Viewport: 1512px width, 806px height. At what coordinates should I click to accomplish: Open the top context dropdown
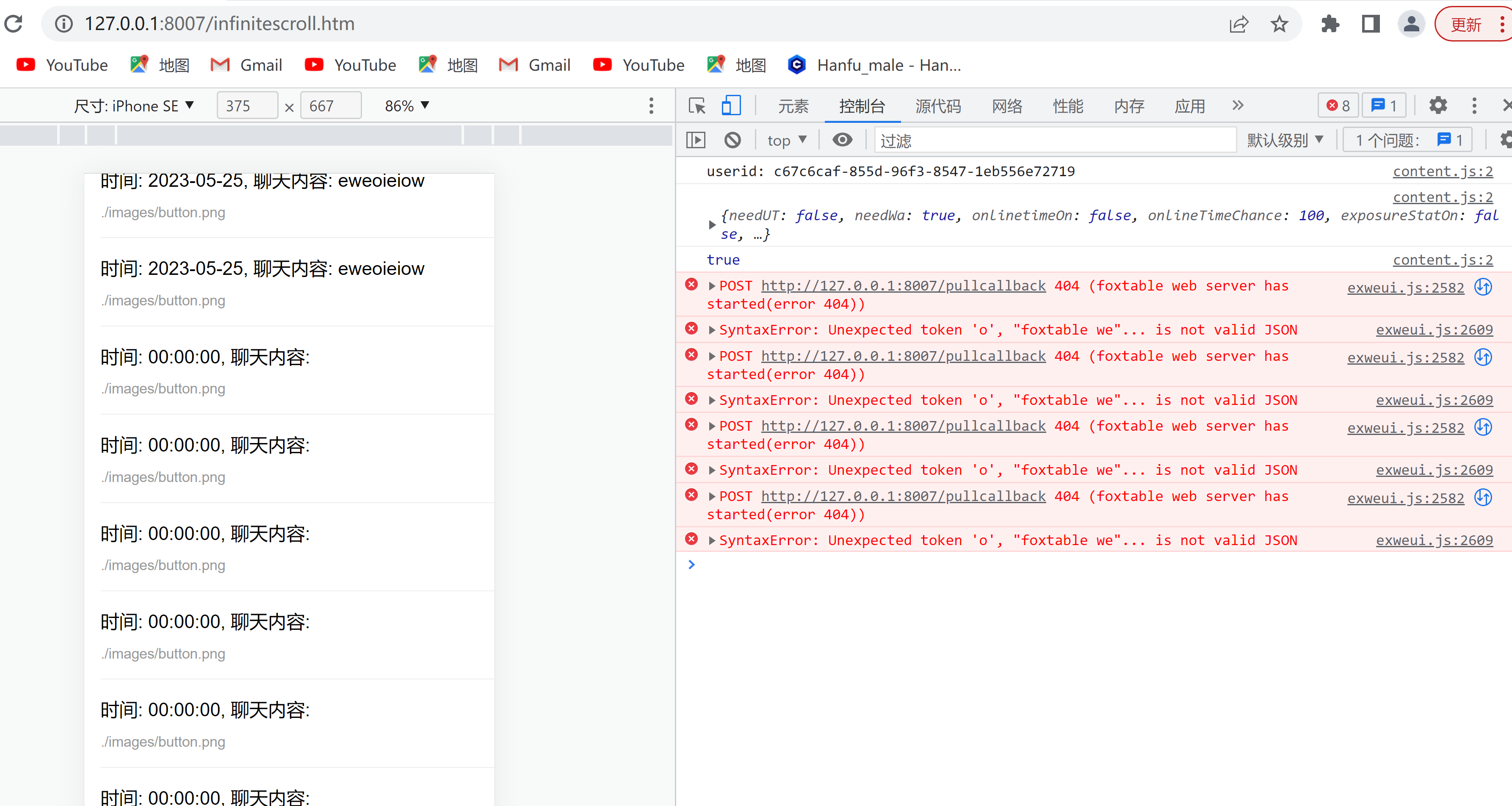tap(787, 140)
